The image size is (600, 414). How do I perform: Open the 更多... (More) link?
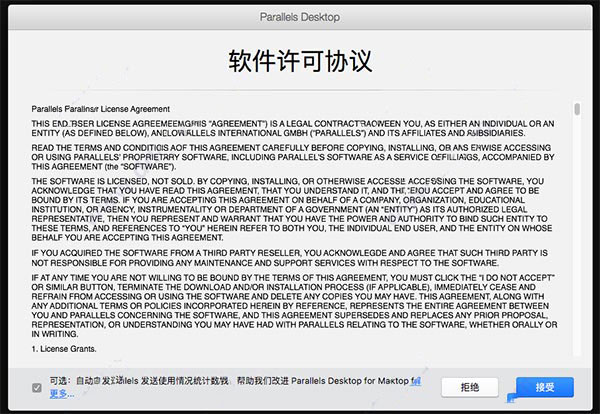pyautogui.click(x=62, y=393)
